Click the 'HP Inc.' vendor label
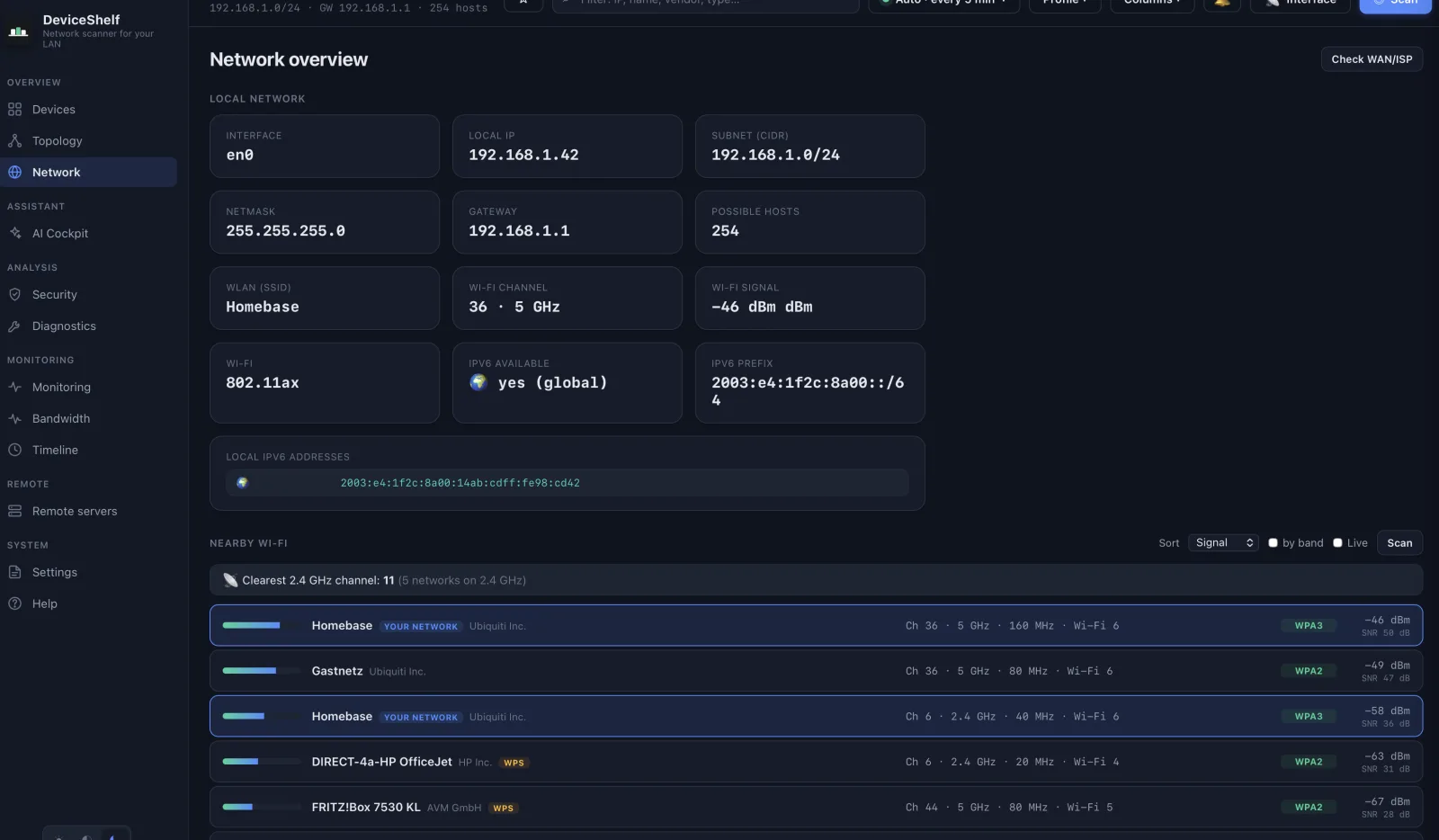Screen dimensions: 1439x840 point(475,763)
